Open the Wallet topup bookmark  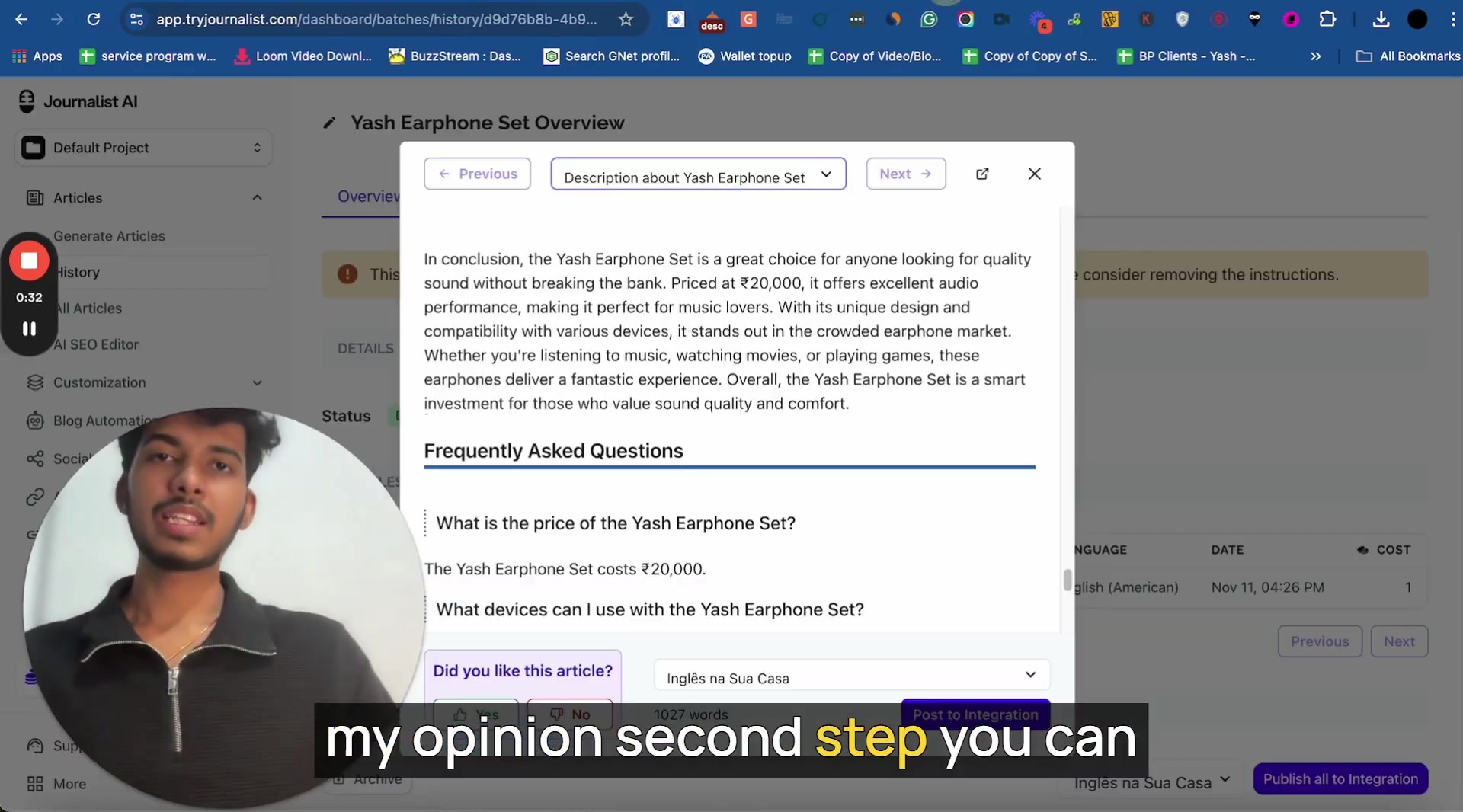[x=745, y=56]
